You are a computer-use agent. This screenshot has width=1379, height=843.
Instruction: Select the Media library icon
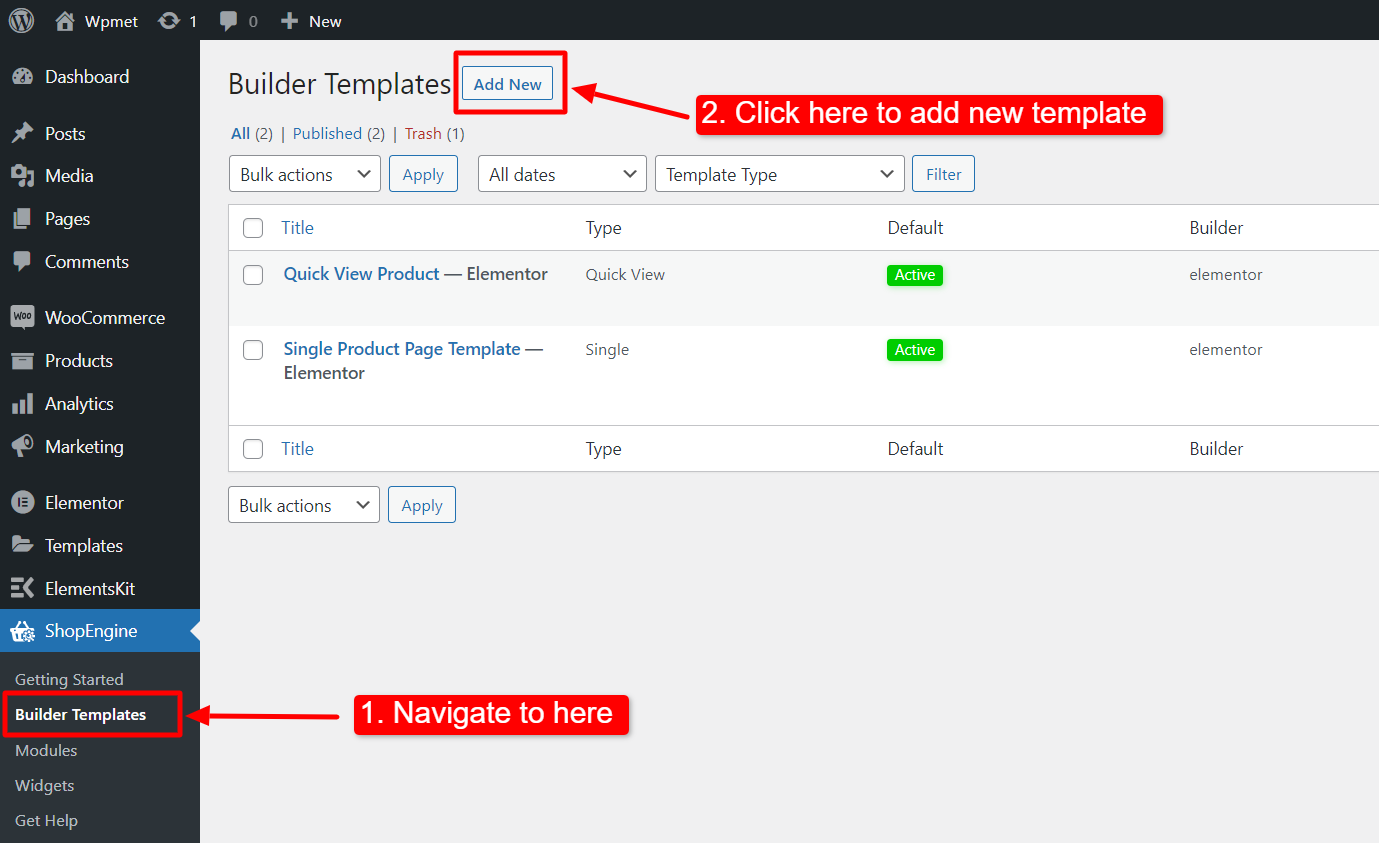22,175
